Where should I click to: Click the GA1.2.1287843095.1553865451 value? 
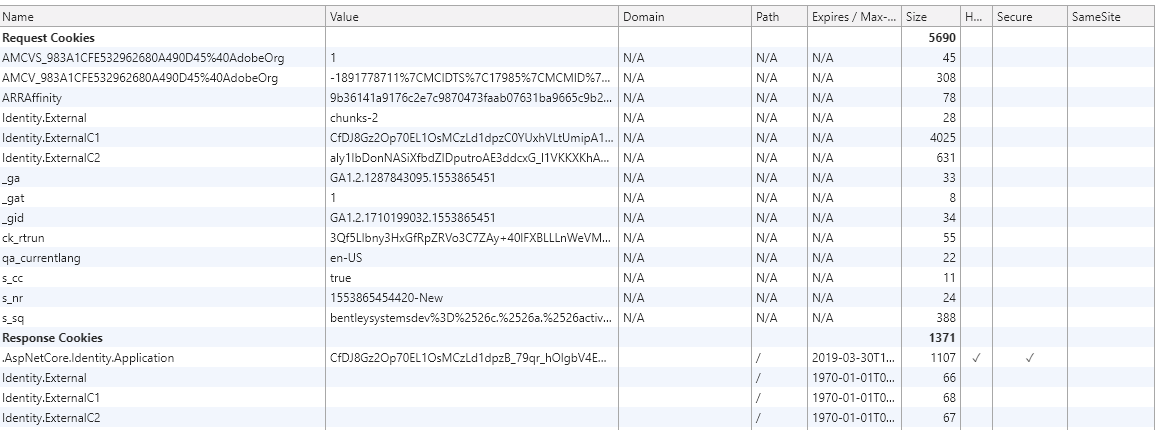413,177
